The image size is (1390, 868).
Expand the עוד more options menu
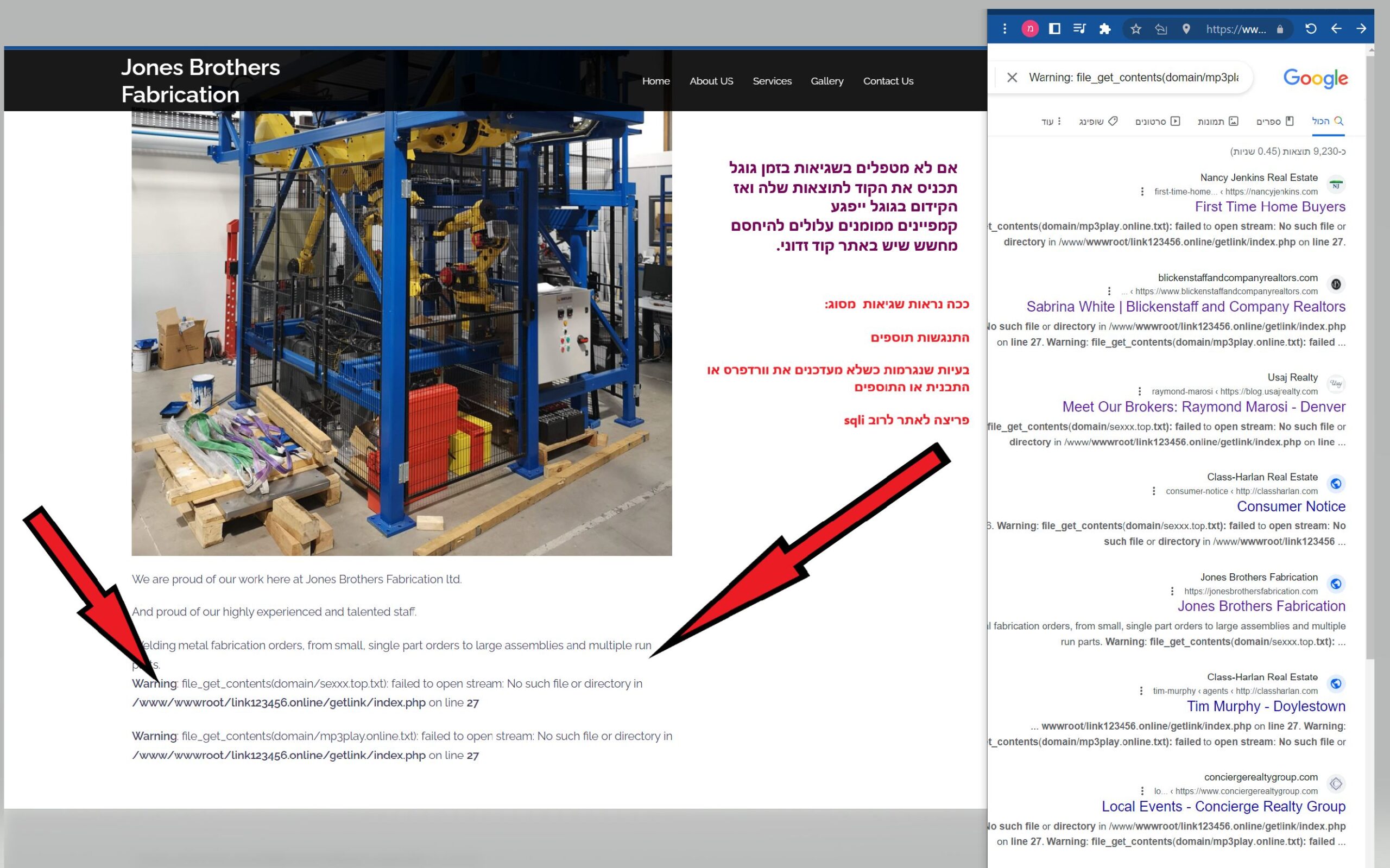click(1052, 121)
